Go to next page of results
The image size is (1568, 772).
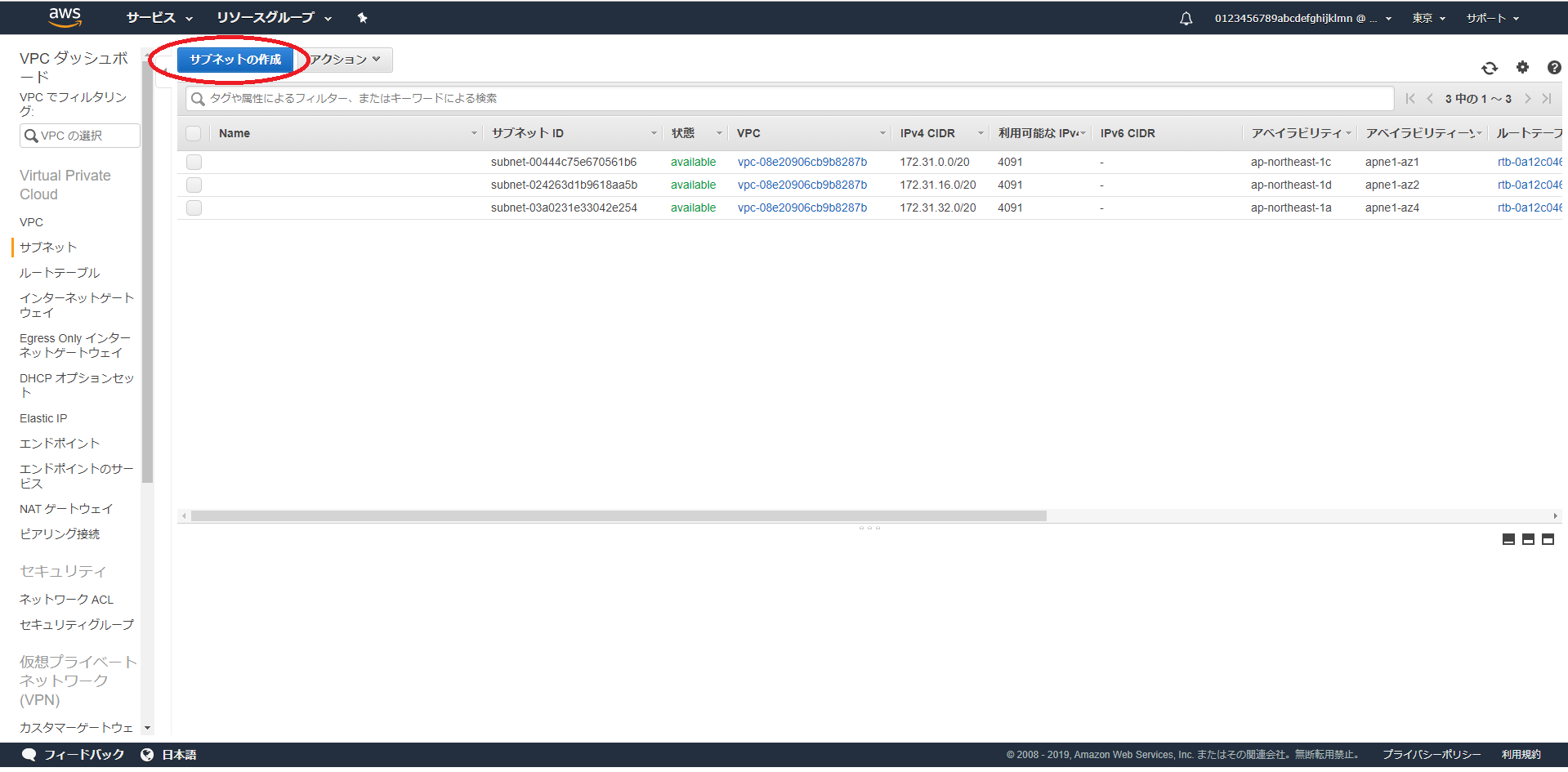pos(1527,99)
